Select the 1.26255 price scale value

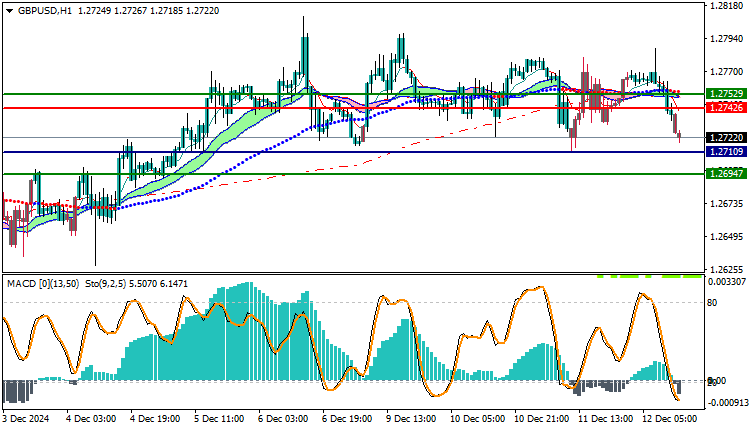tap(727, 270)
